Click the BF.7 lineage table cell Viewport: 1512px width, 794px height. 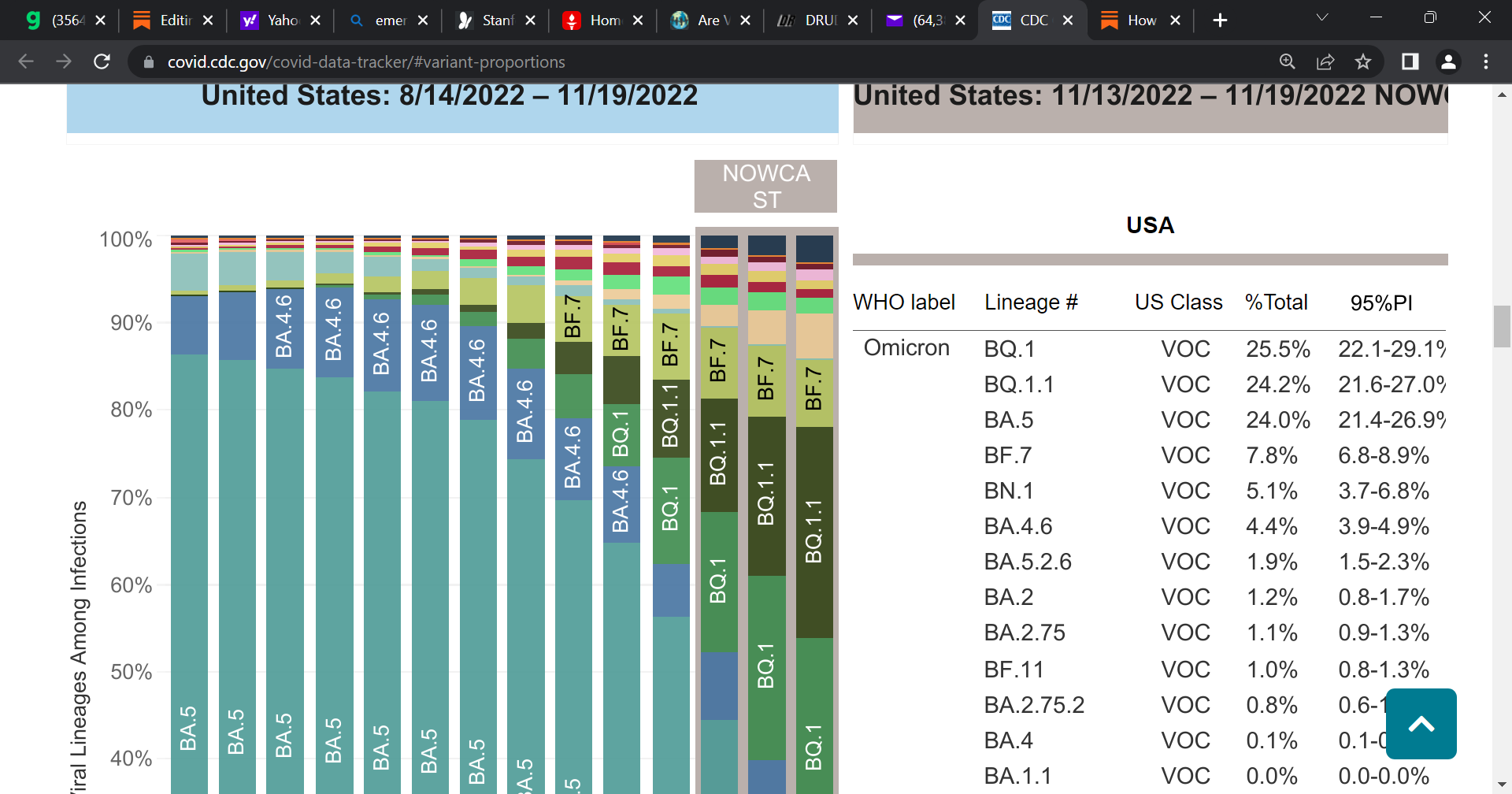[1008, 455]
